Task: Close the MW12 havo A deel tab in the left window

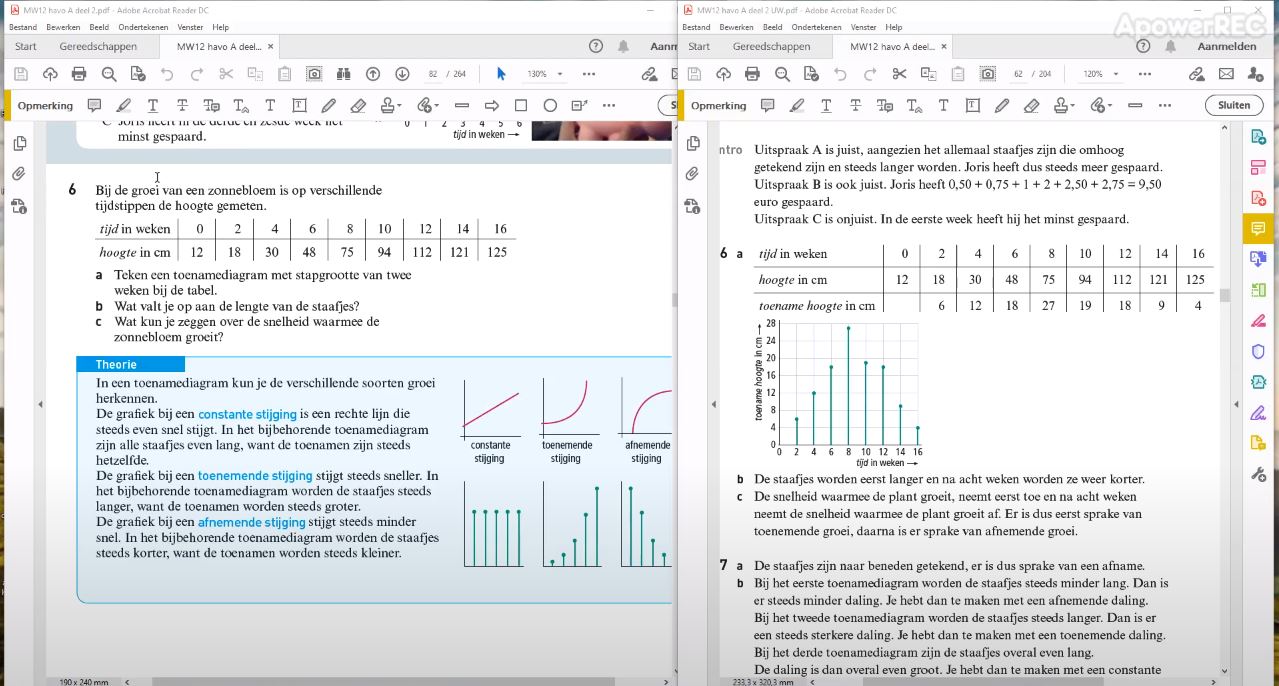Action: (270, 47)
